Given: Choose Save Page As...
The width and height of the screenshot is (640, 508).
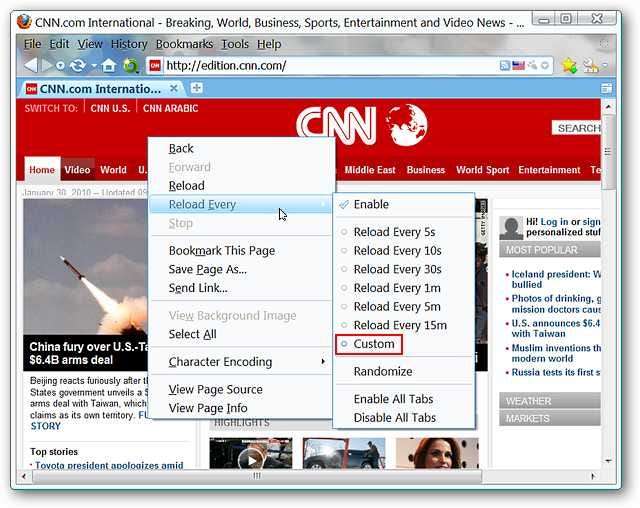Looking at the screenshot, I should [x=241, y=269].
